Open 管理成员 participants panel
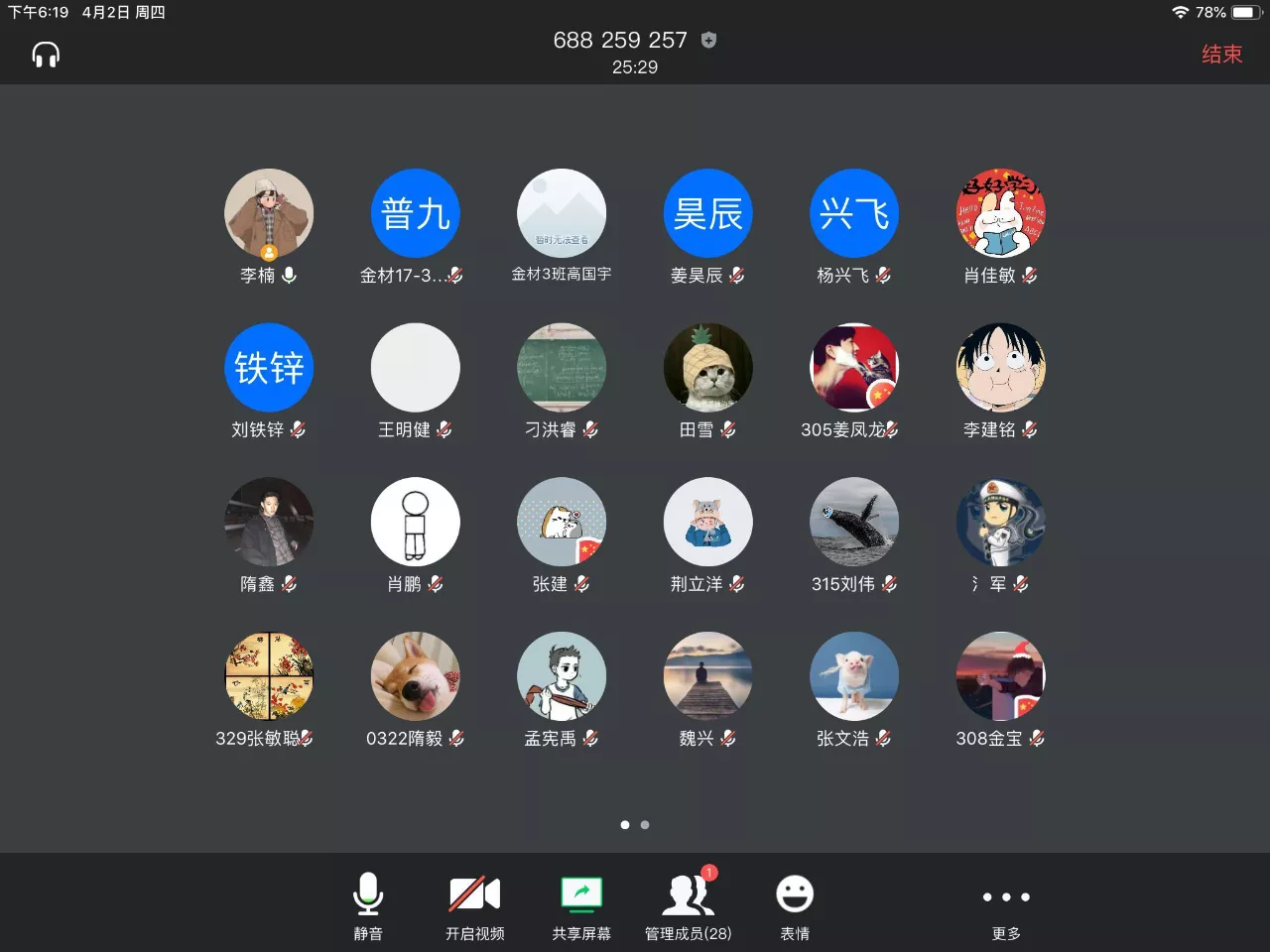 pos(688,906)
